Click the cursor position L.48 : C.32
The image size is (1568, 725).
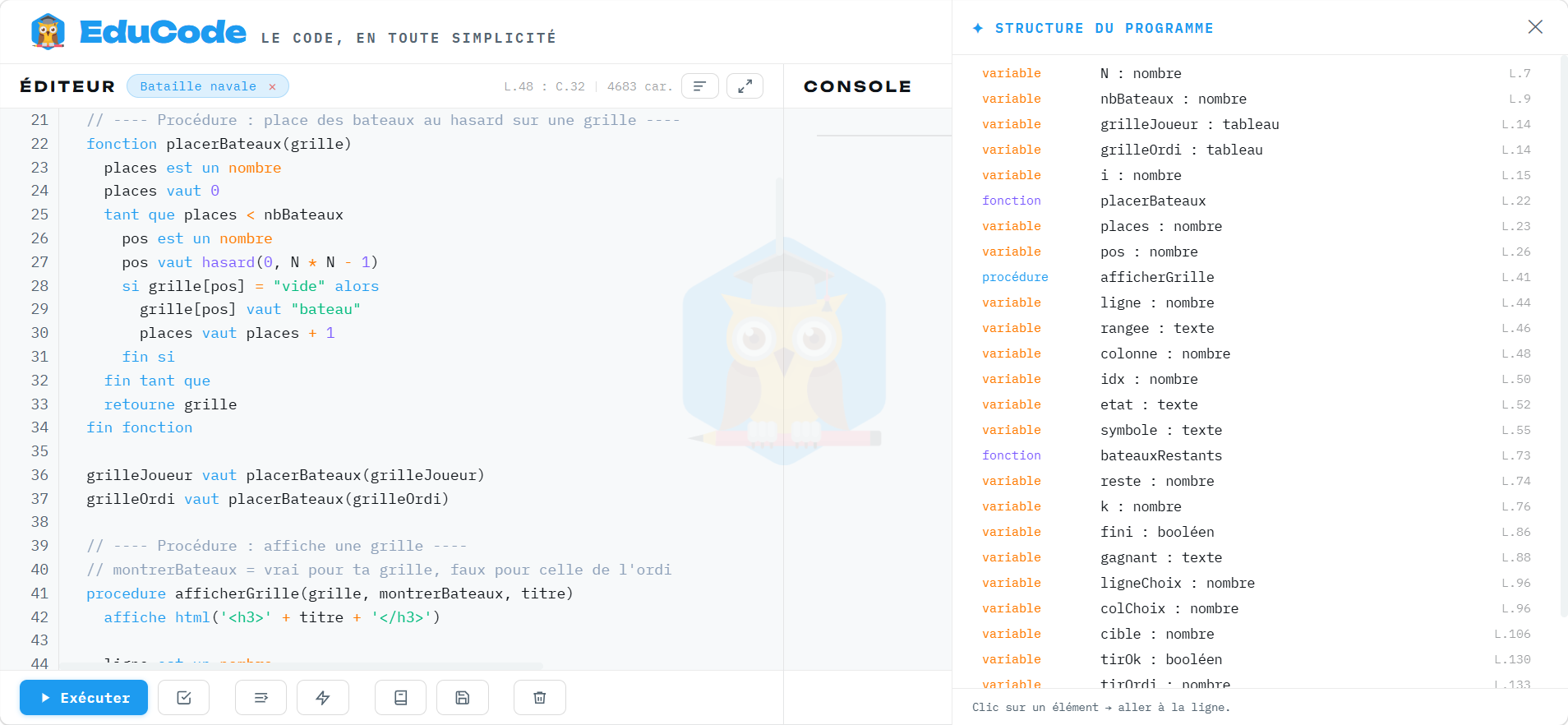[x=544, y=86]
